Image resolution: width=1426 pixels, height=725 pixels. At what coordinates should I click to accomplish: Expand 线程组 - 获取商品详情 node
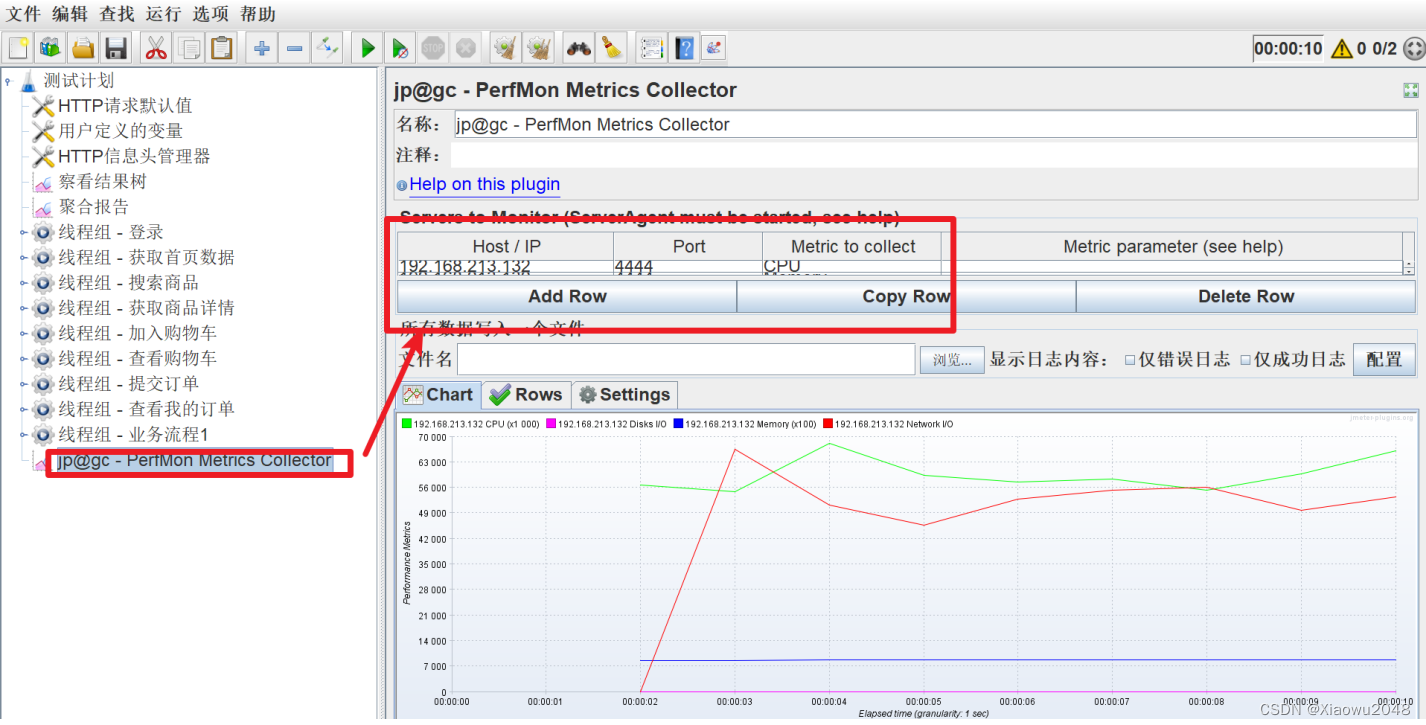(x=24, y=308)
